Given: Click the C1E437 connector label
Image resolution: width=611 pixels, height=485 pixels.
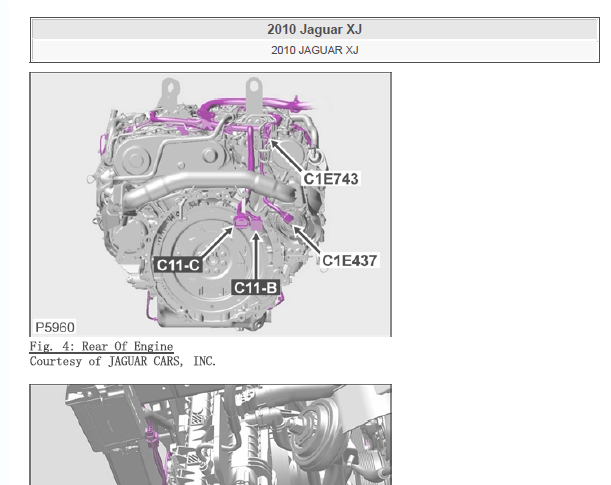Looking at the screenshot, I should coord(350,261).
